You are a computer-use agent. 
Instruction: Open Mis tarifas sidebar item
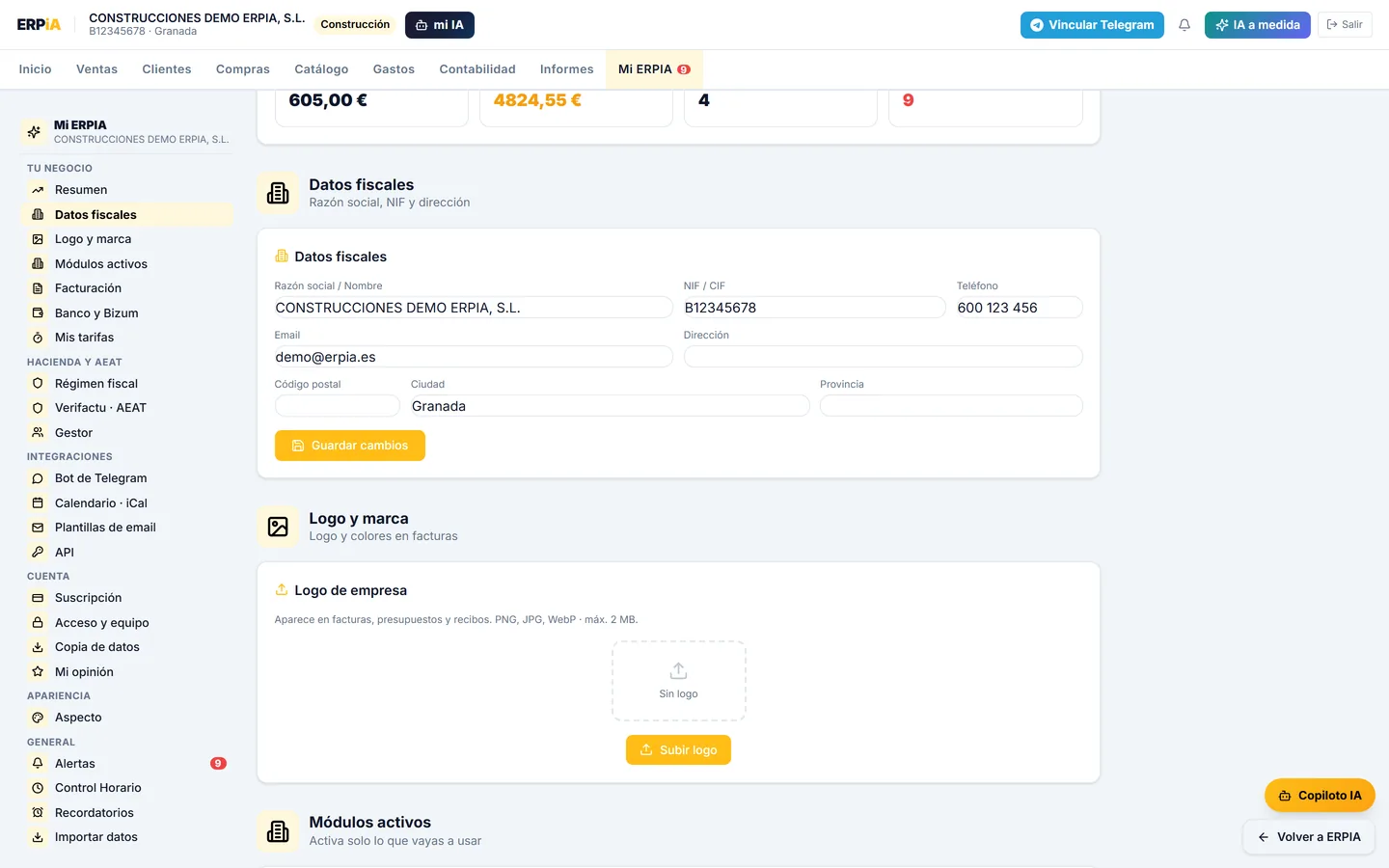coord(126,338)
